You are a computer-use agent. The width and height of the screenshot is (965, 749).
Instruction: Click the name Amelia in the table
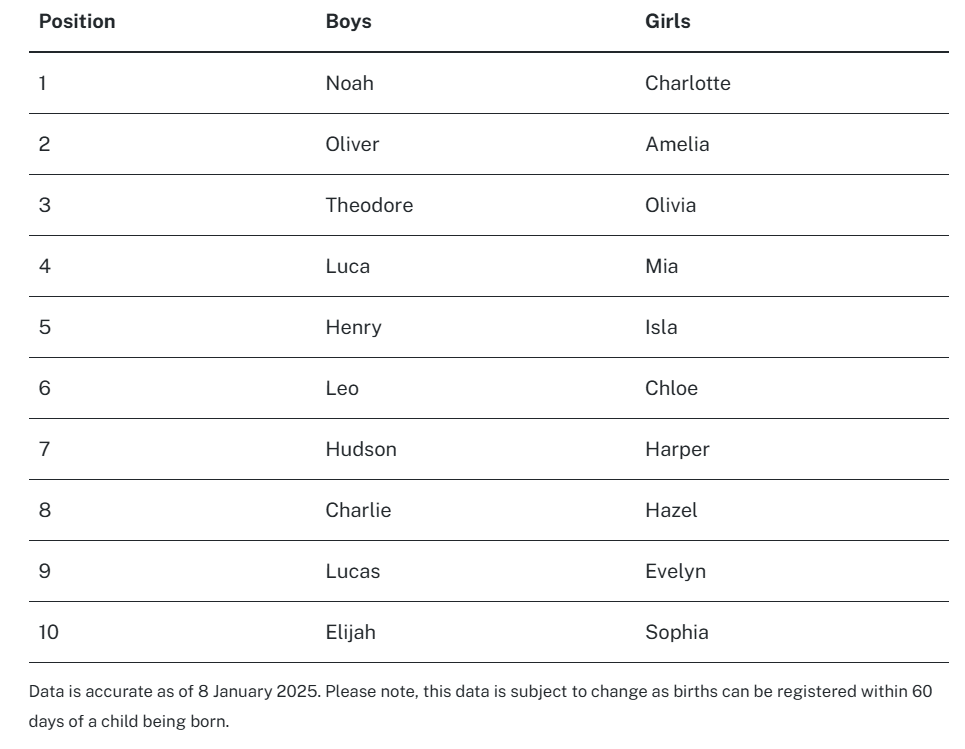(677, 144)
